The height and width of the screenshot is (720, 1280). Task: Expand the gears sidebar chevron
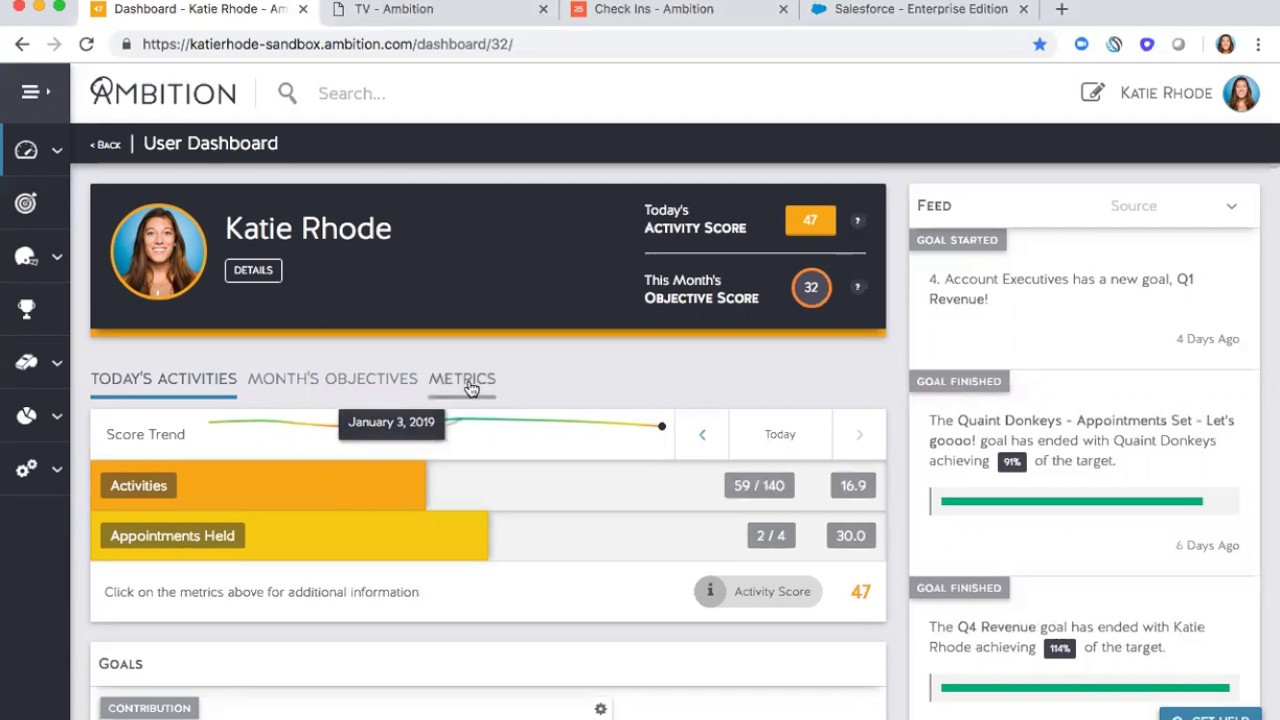tap(57, 469)
